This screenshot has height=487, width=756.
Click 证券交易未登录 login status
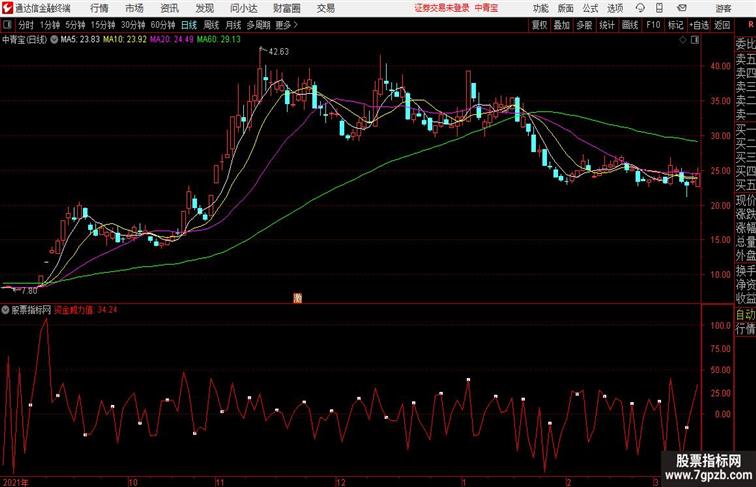click(442, 8)
